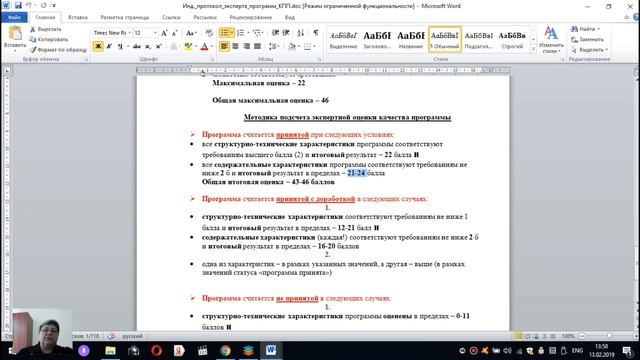The height and width of the screenshot is (360, 640).
Task: Toggle subscript (x₂) formatting
Action: coord(148,47)
